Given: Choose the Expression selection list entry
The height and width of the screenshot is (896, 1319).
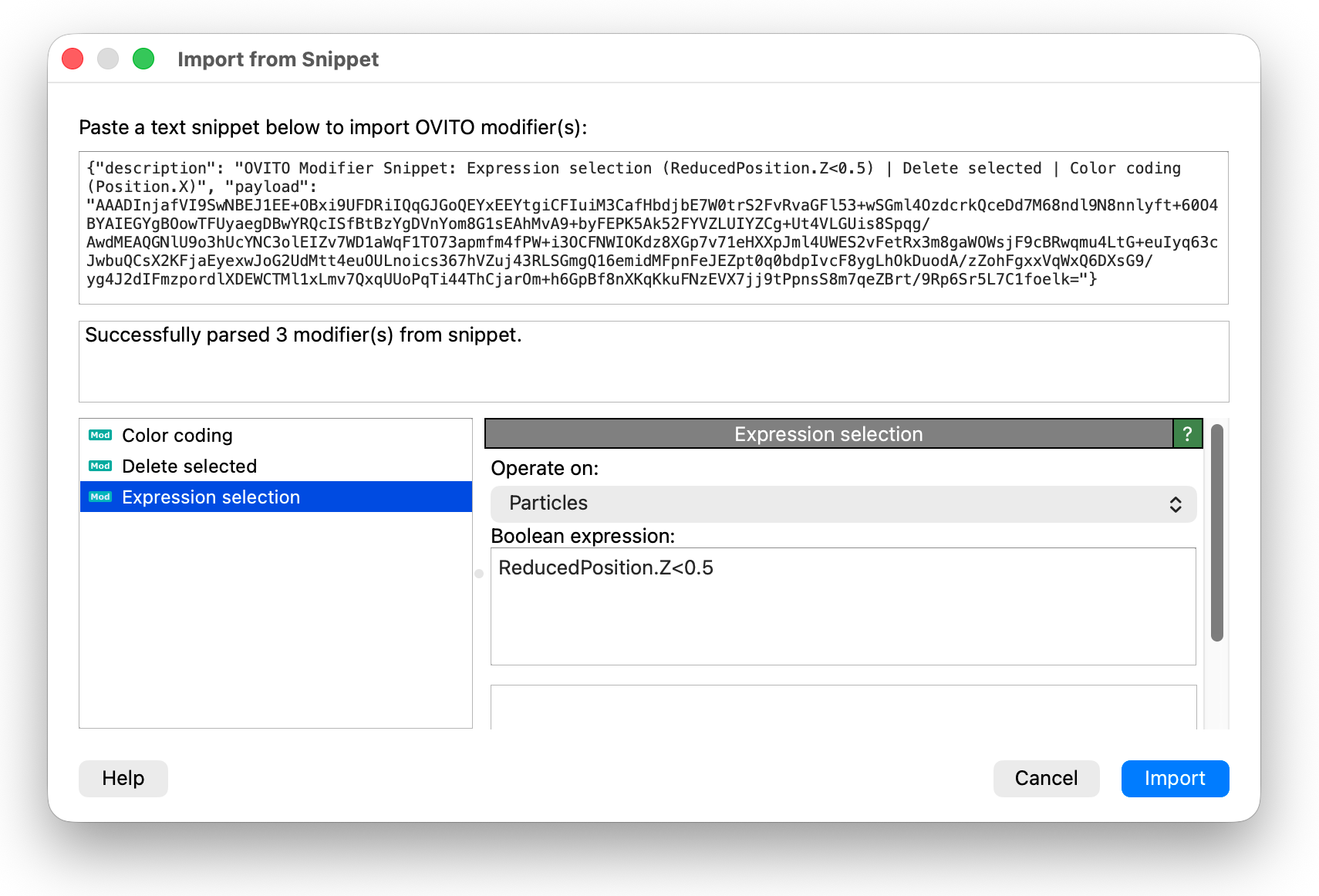Looking at the screenshot, I should tap(211, 497).
